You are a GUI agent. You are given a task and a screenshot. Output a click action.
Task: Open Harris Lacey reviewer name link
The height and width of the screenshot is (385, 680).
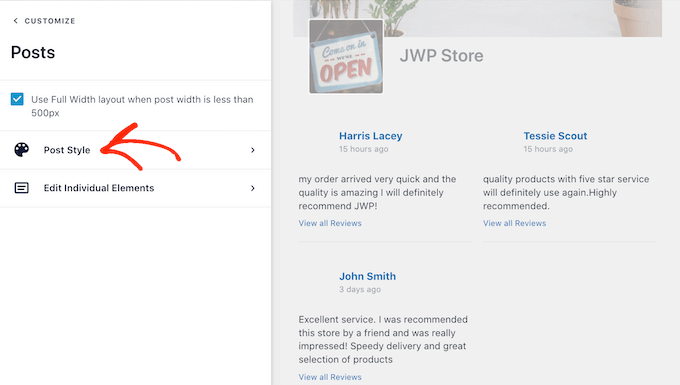[x=371, y=136]
